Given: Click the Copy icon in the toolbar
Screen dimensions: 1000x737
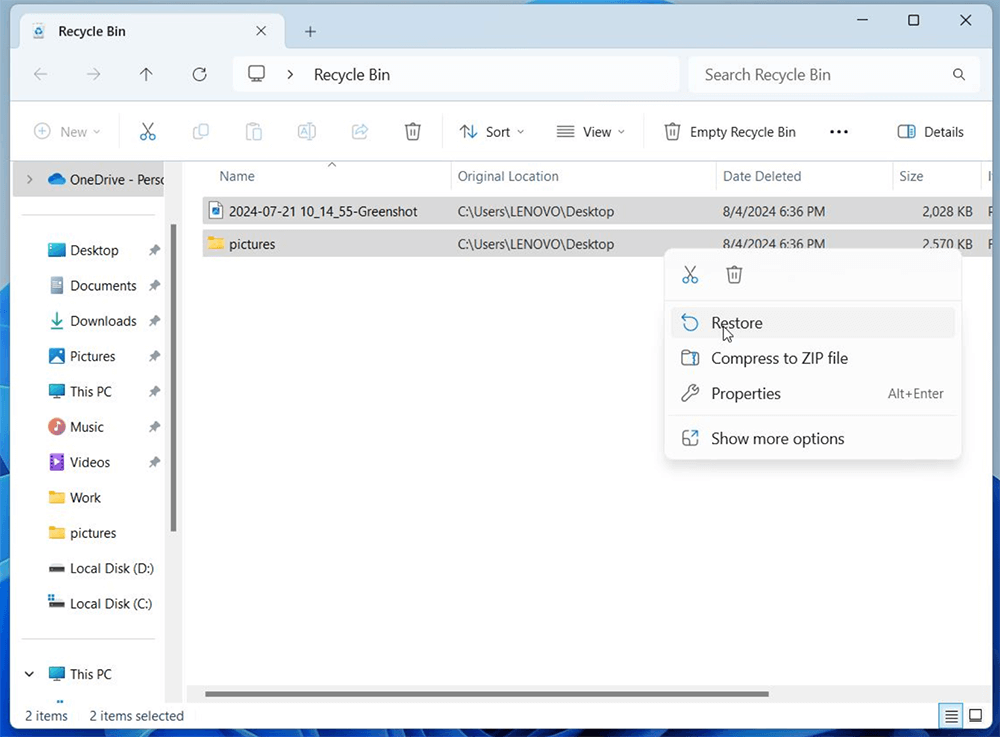Looking at the screenshot, I should point(200,131).
